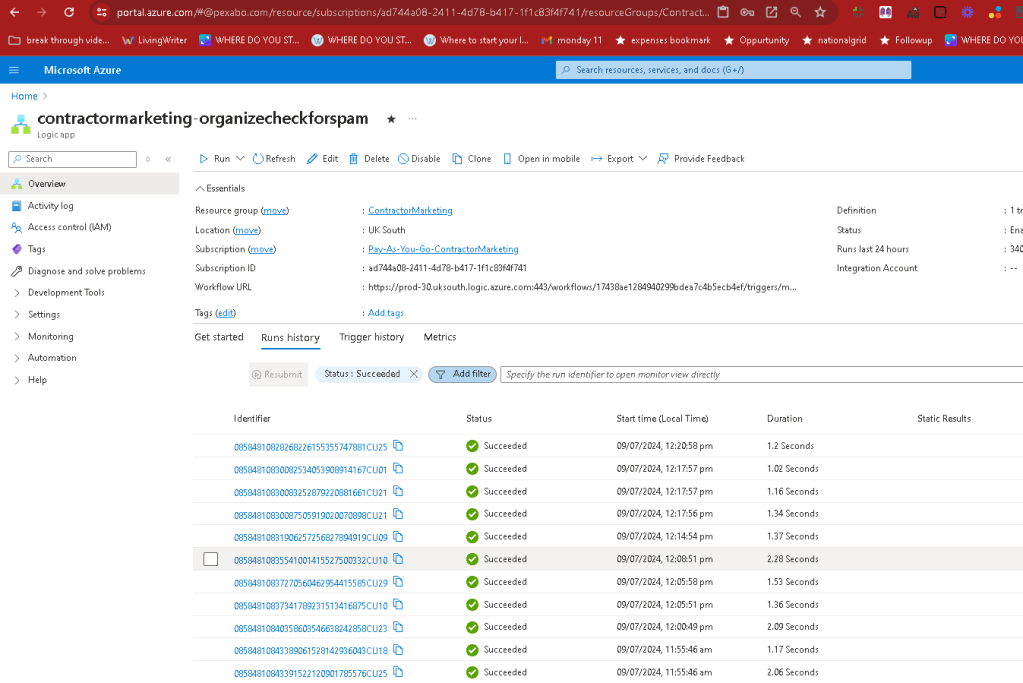Copy identifier ending 1661CU21
This screenshot has width=1023, height=683.
point(398,491)
